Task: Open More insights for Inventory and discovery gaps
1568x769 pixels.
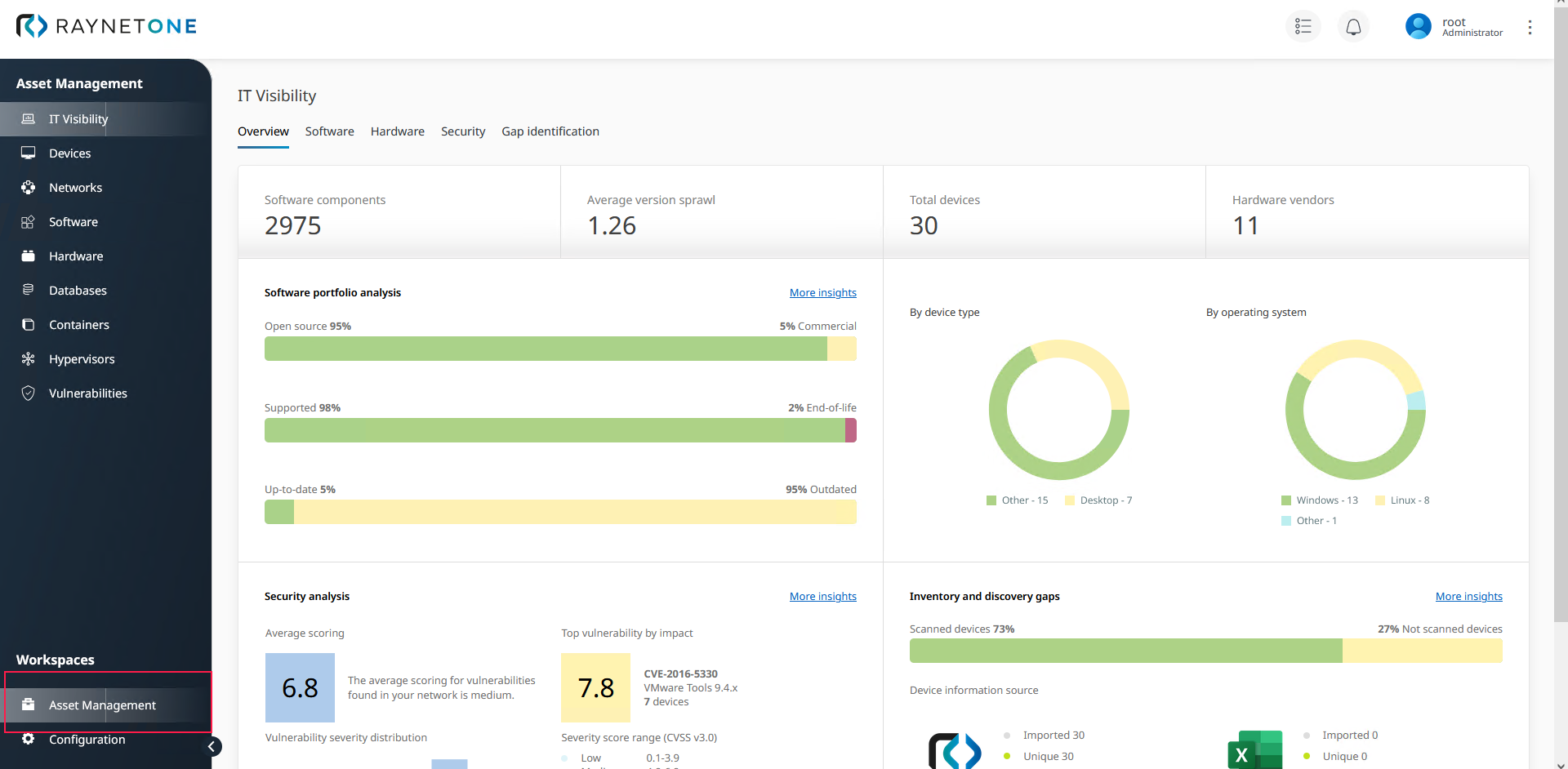Action: pyautogui.click(x=1468, y=597)
